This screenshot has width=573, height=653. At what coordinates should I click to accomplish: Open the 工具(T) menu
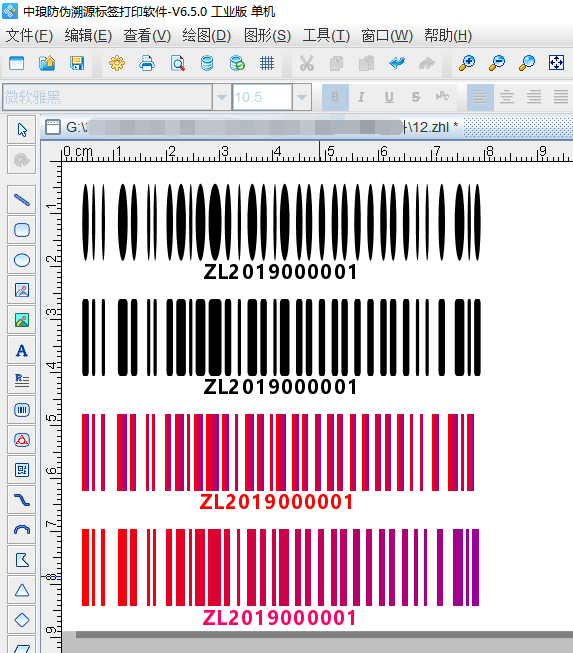tap(326, 36)
